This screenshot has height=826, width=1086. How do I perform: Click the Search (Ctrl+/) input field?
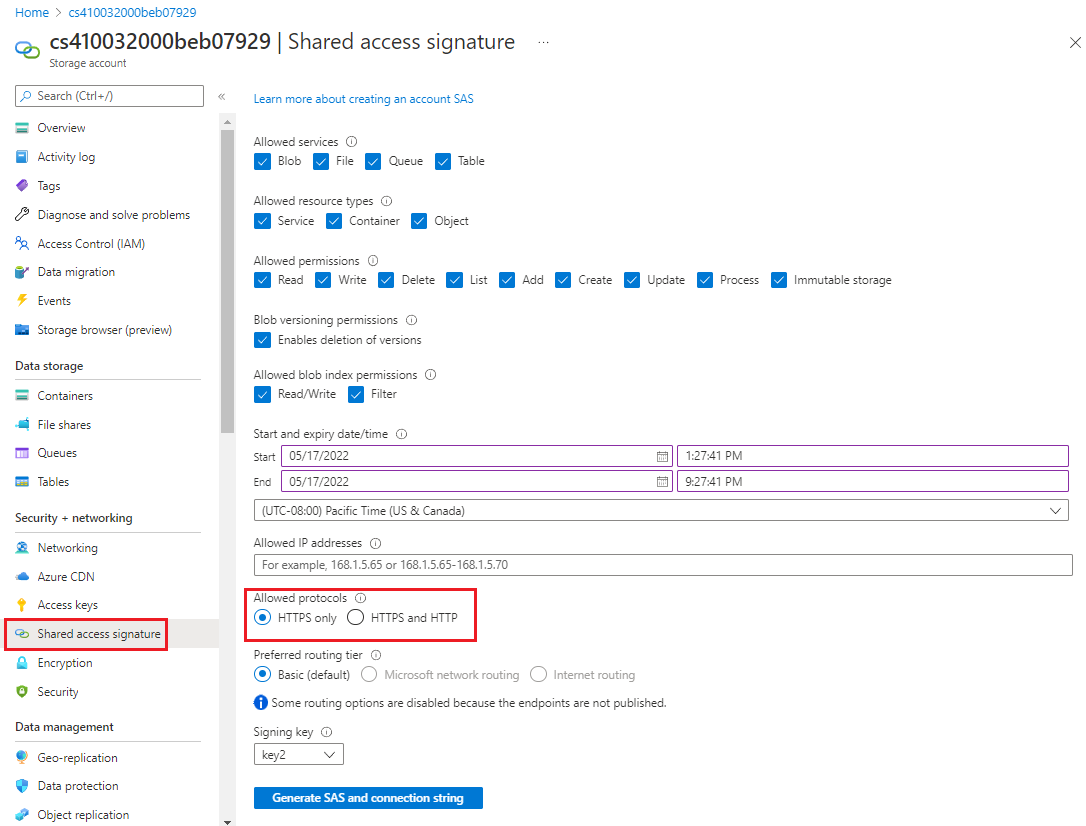(109, 96)
